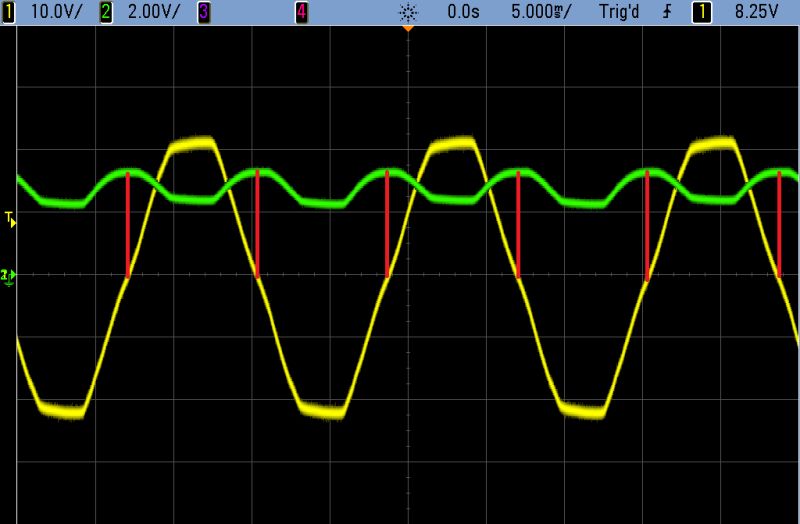Click the trigger source channel 1 badge
The width and height of the screenshot is (800, 524).
pos(702,12)
